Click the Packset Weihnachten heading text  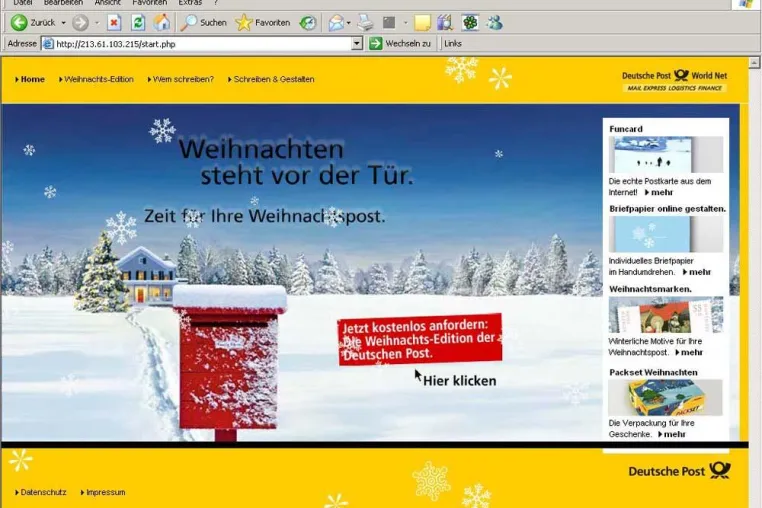(653, 372)
